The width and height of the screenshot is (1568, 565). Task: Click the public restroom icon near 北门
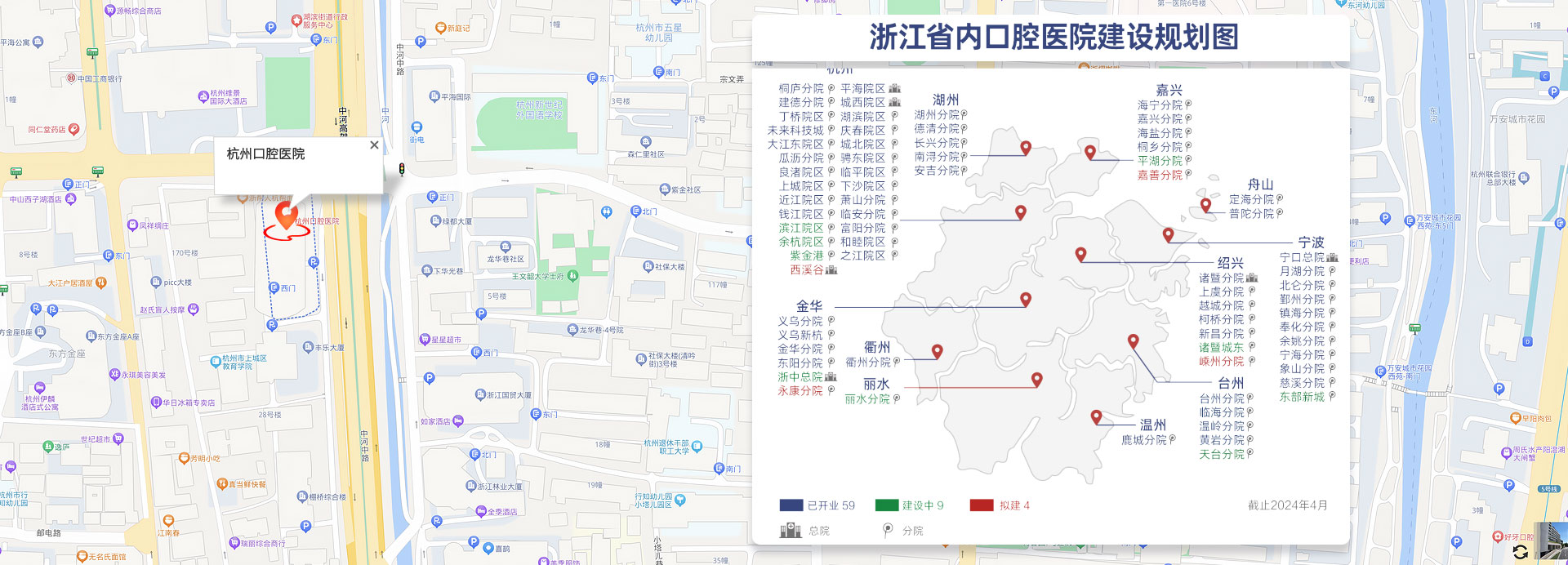(x=606, y=211)
